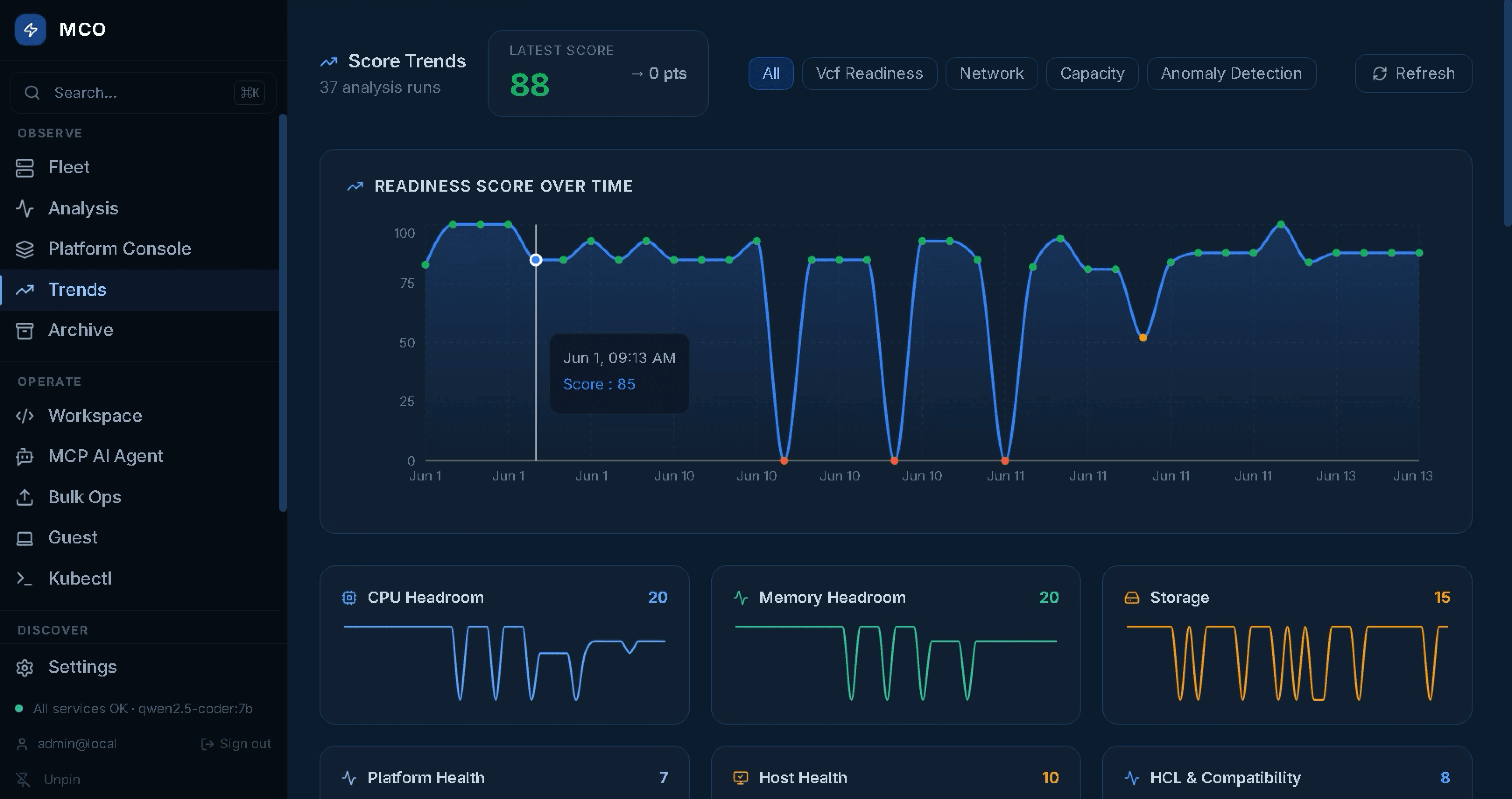Click the highlighted Jun 1 09:13 data point

[x=535, y=260]
